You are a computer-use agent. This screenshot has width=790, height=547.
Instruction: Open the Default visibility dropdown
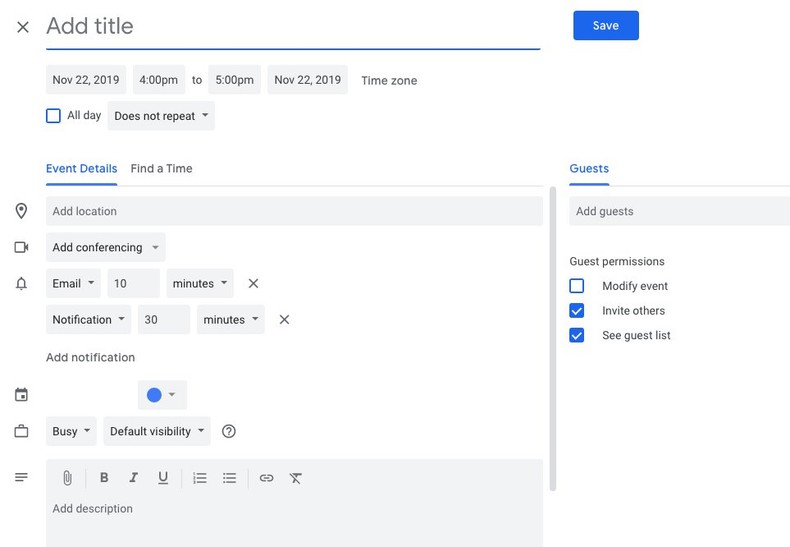click(158, 432)
